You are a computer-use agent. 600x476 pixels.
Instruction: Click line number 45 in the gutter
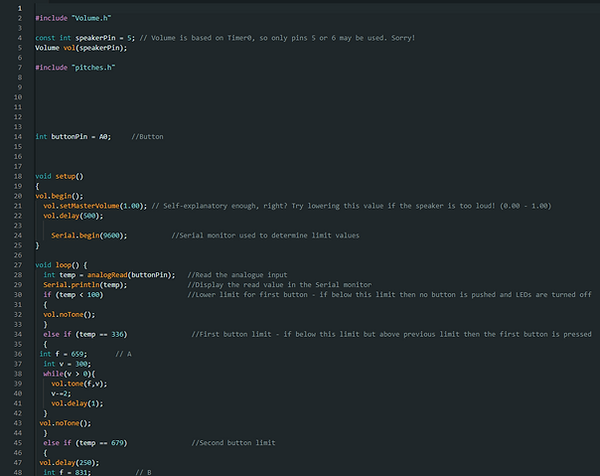(19, 441)
